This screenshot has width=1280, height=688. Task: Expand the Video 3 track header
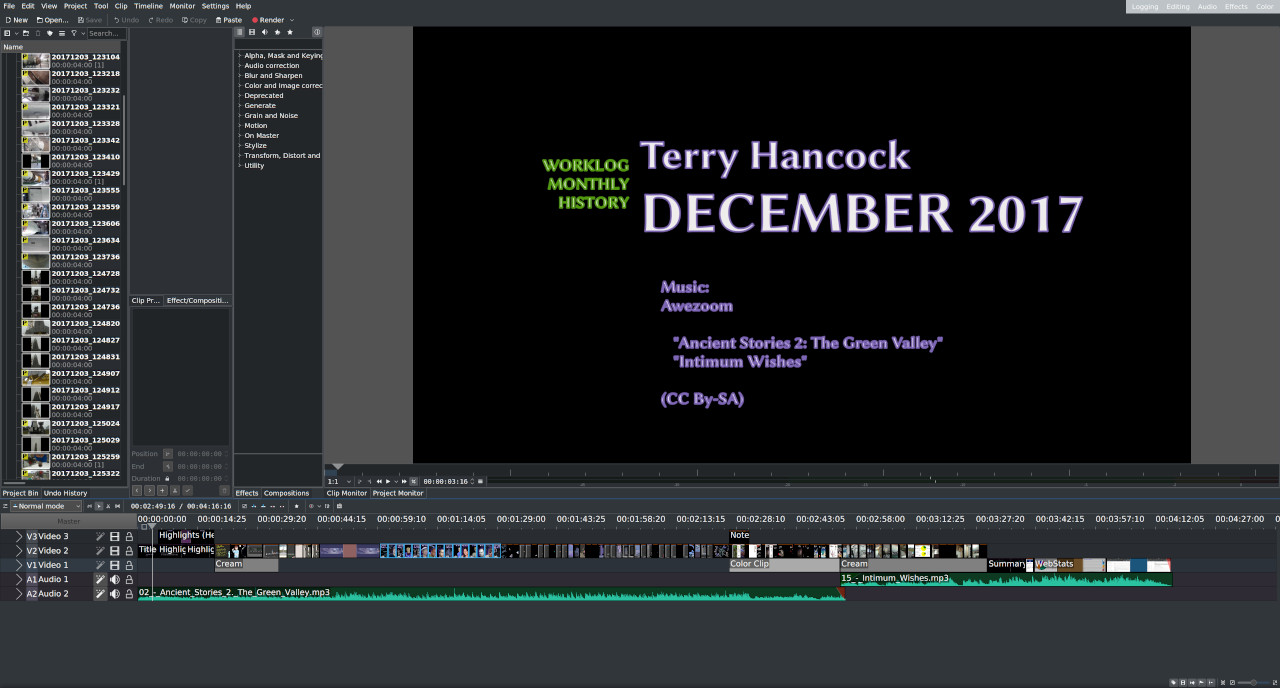point(18,537)
